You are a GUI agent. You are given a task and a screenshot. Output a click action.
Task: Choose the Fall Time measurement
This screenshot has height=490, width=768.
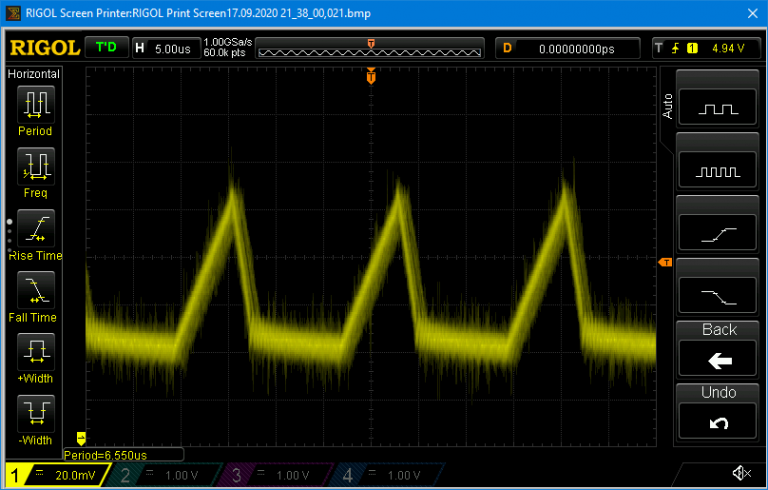(37, 289)
